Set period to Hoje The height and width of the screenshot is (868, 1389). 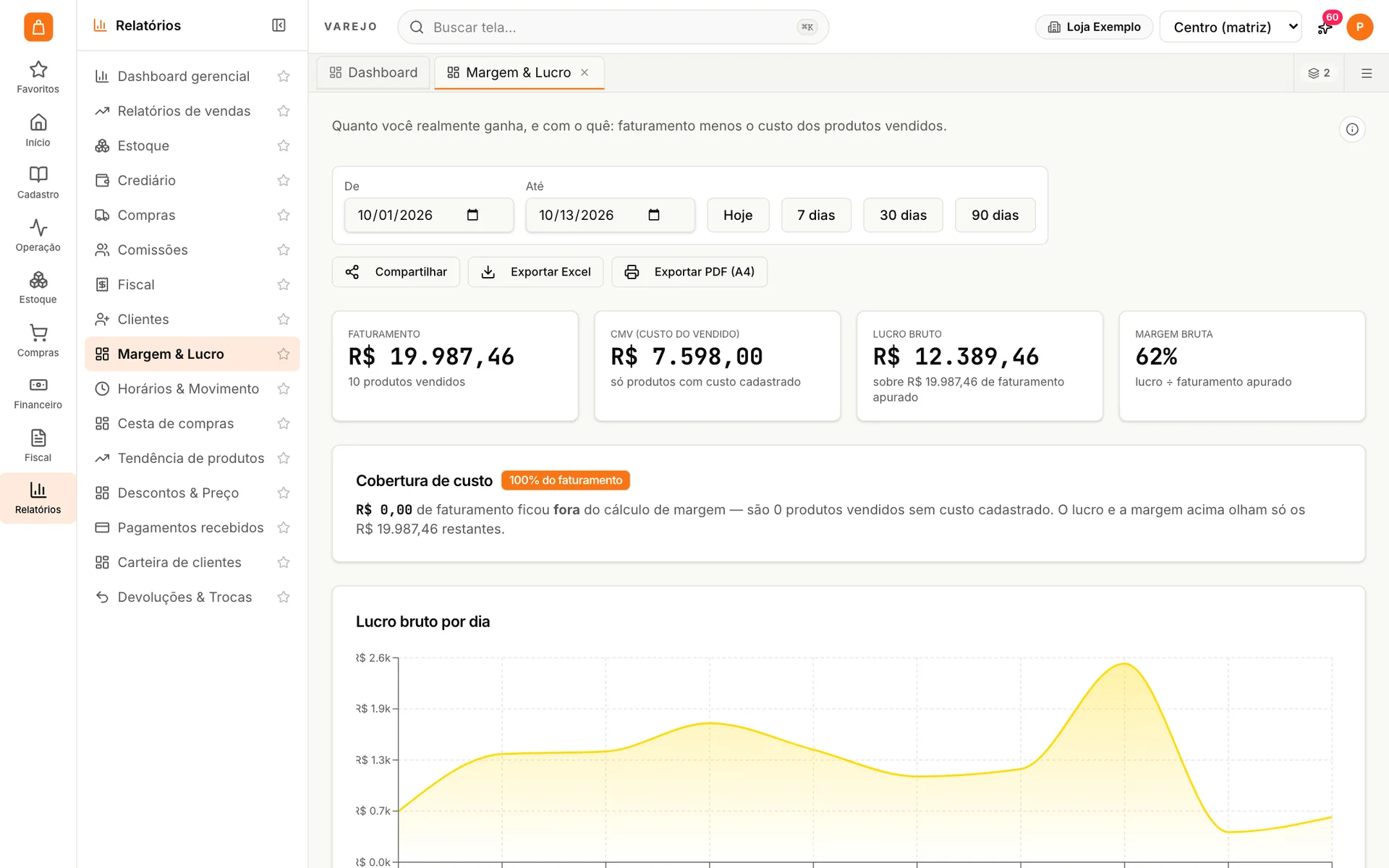(738, 215)
